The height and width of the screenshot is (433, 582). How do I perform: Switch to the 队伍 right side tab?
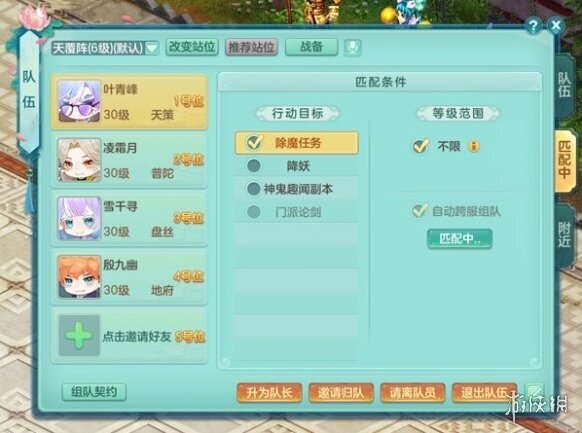point(563,86)
